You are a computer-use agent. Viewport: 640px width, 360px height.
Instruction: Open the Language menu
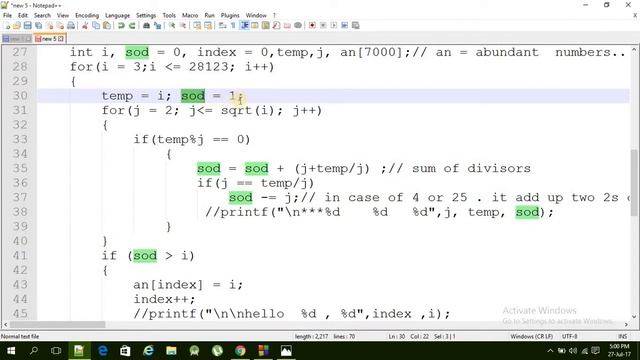[118, 15]
